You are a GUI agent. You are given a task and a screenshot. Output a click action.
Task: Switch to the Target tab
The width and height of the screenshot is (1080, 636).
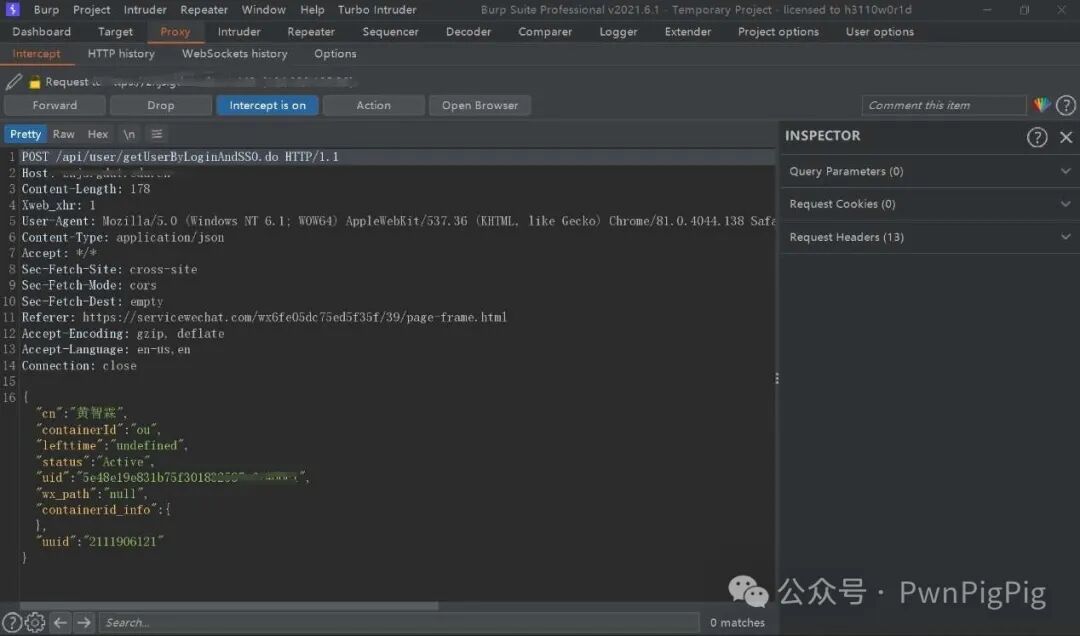click(x=115, y=32)
